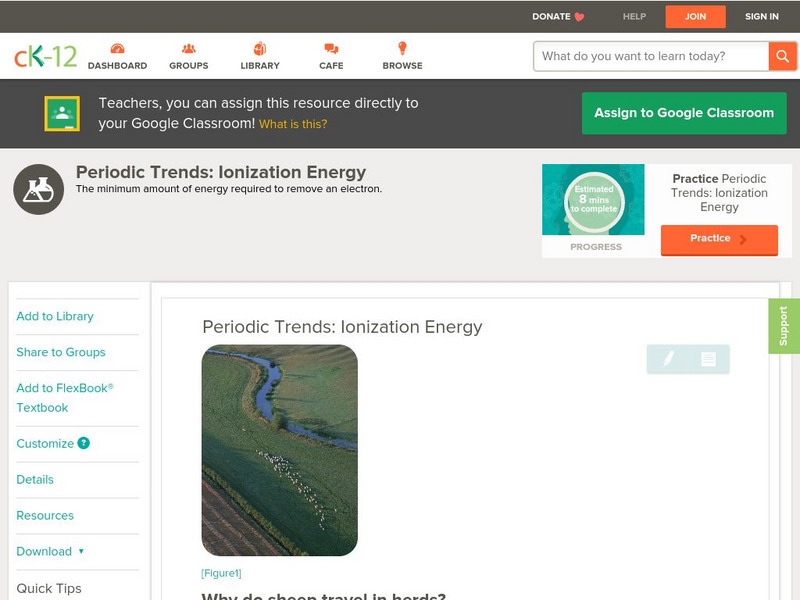Open the Dashboard gauge icon

pyautogui.click(x=117, y=48)
